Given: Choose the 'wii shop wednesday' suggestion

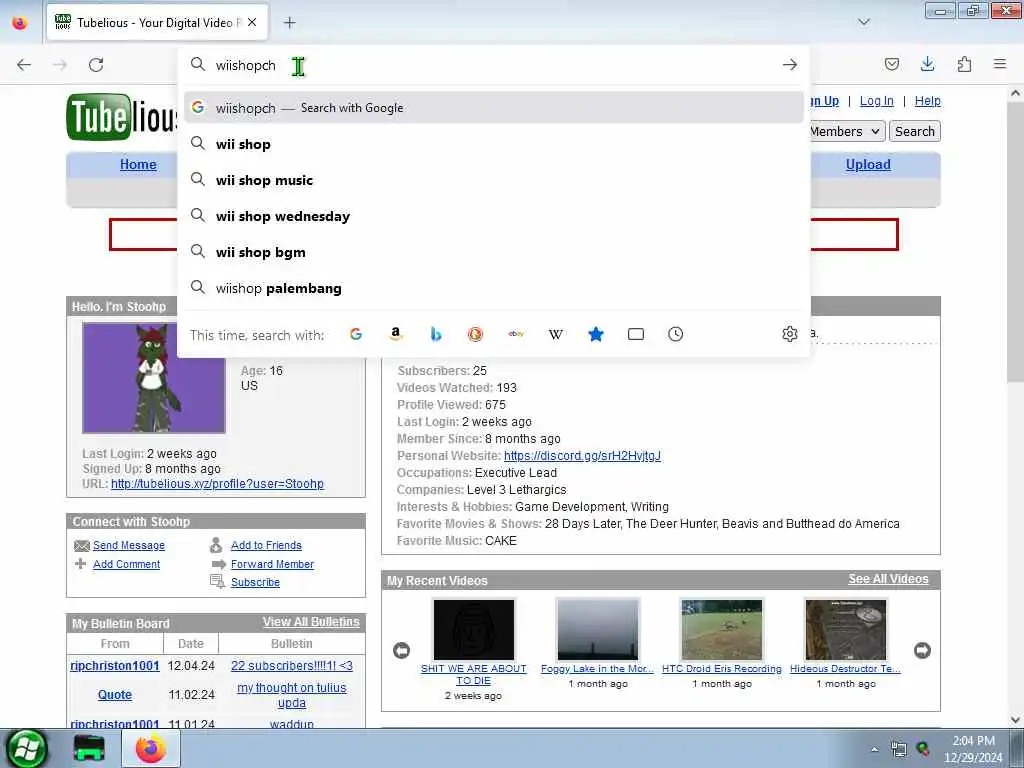Looking at the screenshot, I should [494, 216].
